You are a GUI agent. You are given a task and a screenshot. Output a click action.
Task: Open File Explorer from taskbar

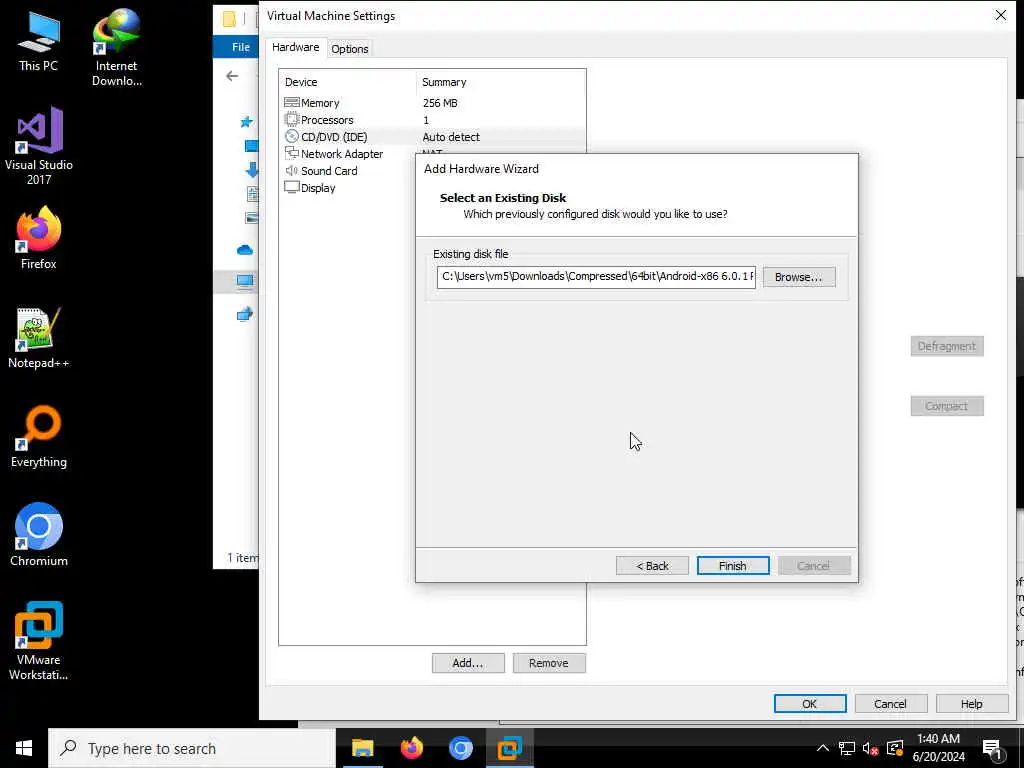(x=362, y=748)
